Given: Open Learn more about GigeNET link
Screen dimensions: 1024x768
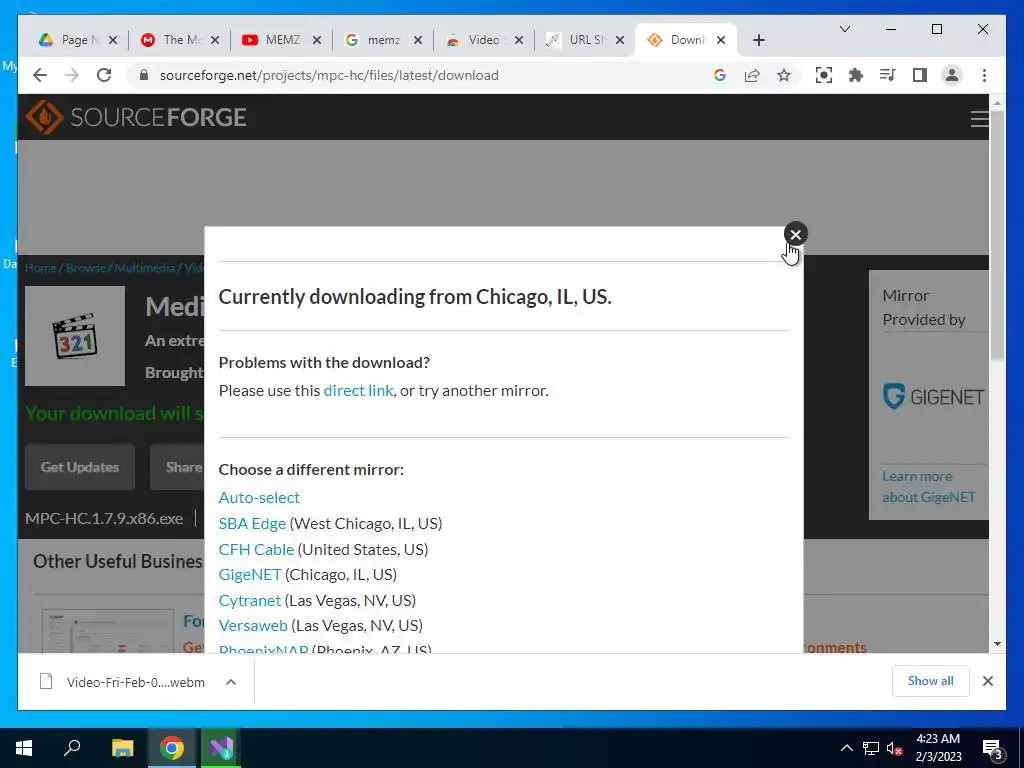Looking at the screenshot, I should click(x=929, y=487).
